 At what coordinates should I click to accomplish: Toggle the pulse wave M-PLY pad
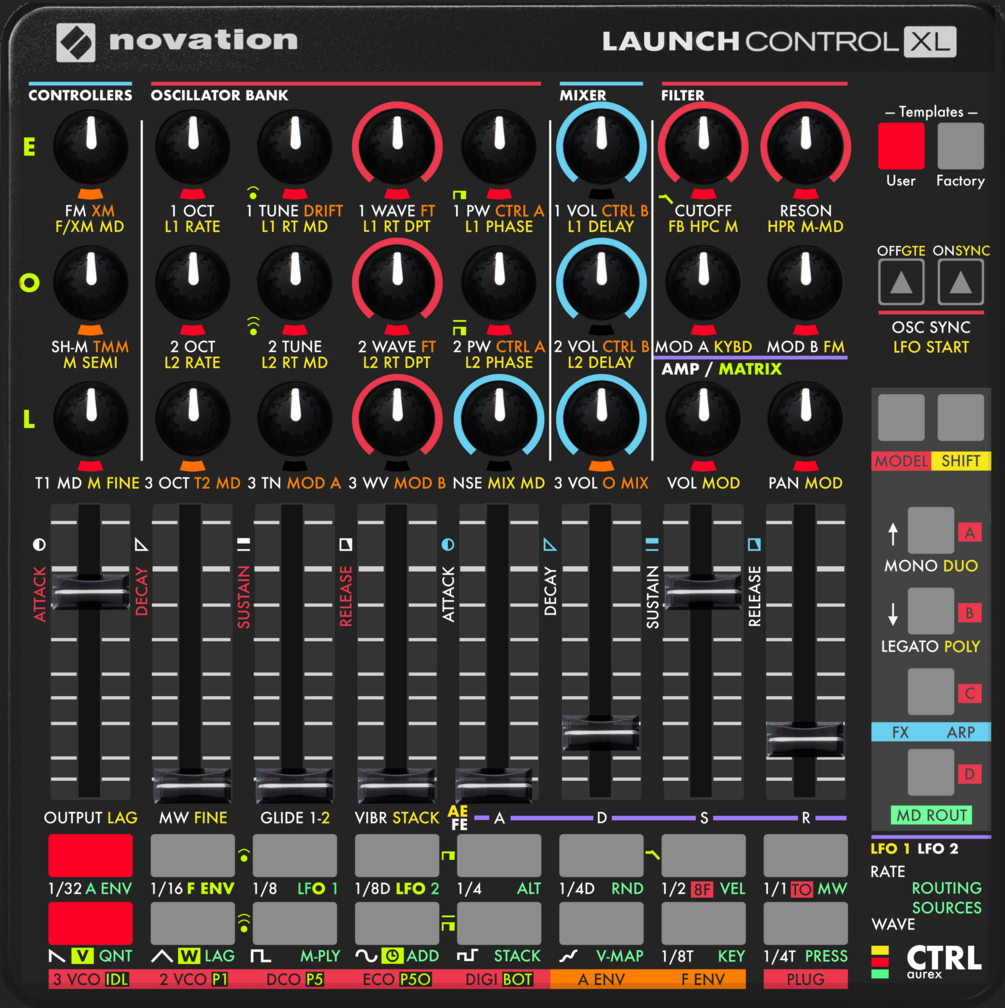(295, 923)
